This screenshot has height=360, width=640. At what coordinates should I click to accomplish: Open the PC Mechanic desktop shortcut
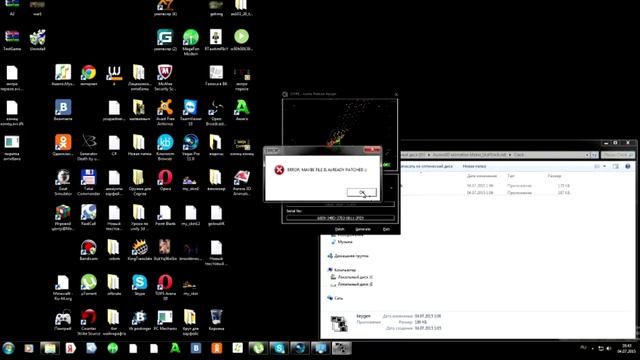coord(165,320)
